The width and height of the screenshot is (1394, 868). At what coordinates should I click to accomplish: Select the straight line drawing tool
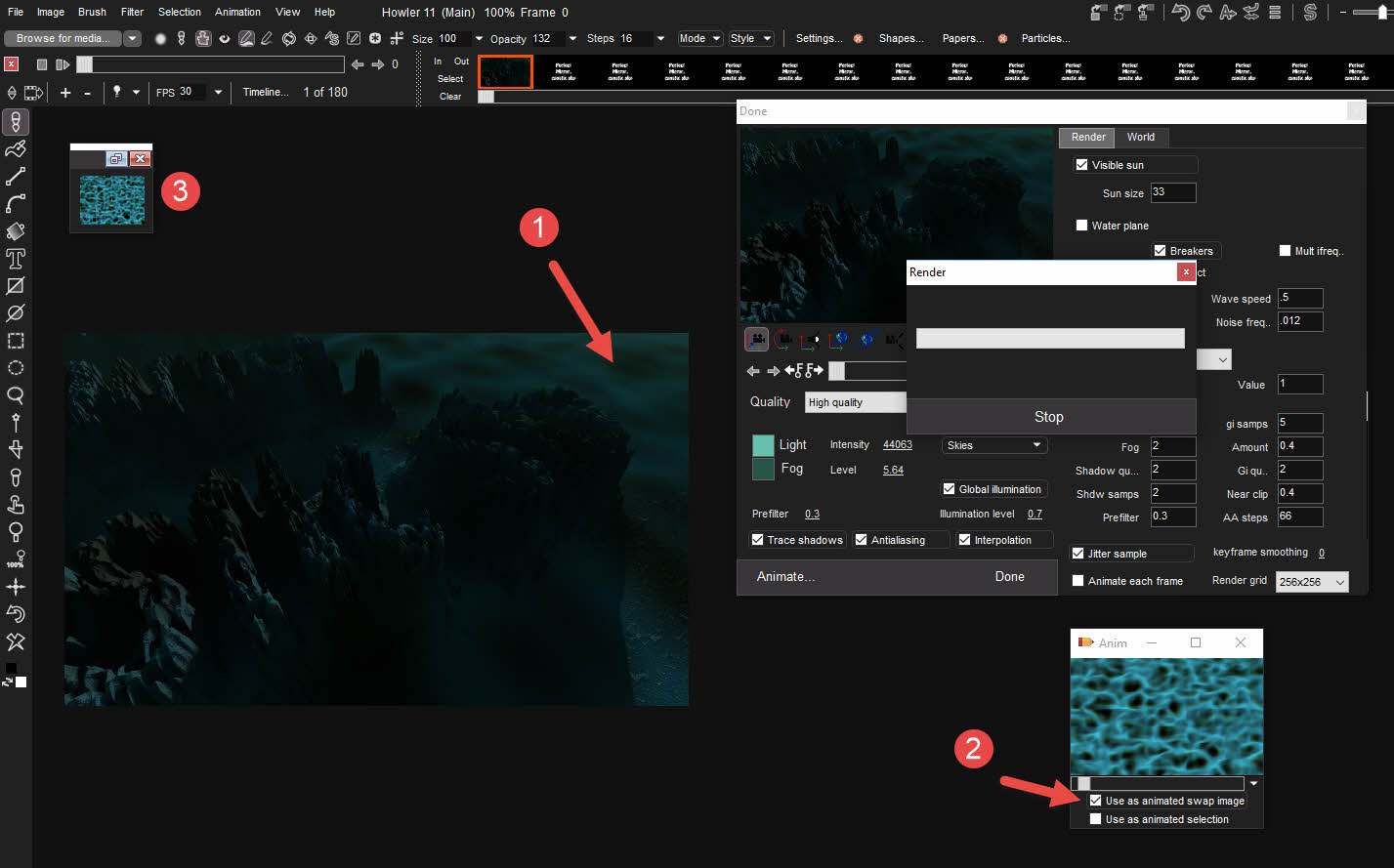(16, 177)
